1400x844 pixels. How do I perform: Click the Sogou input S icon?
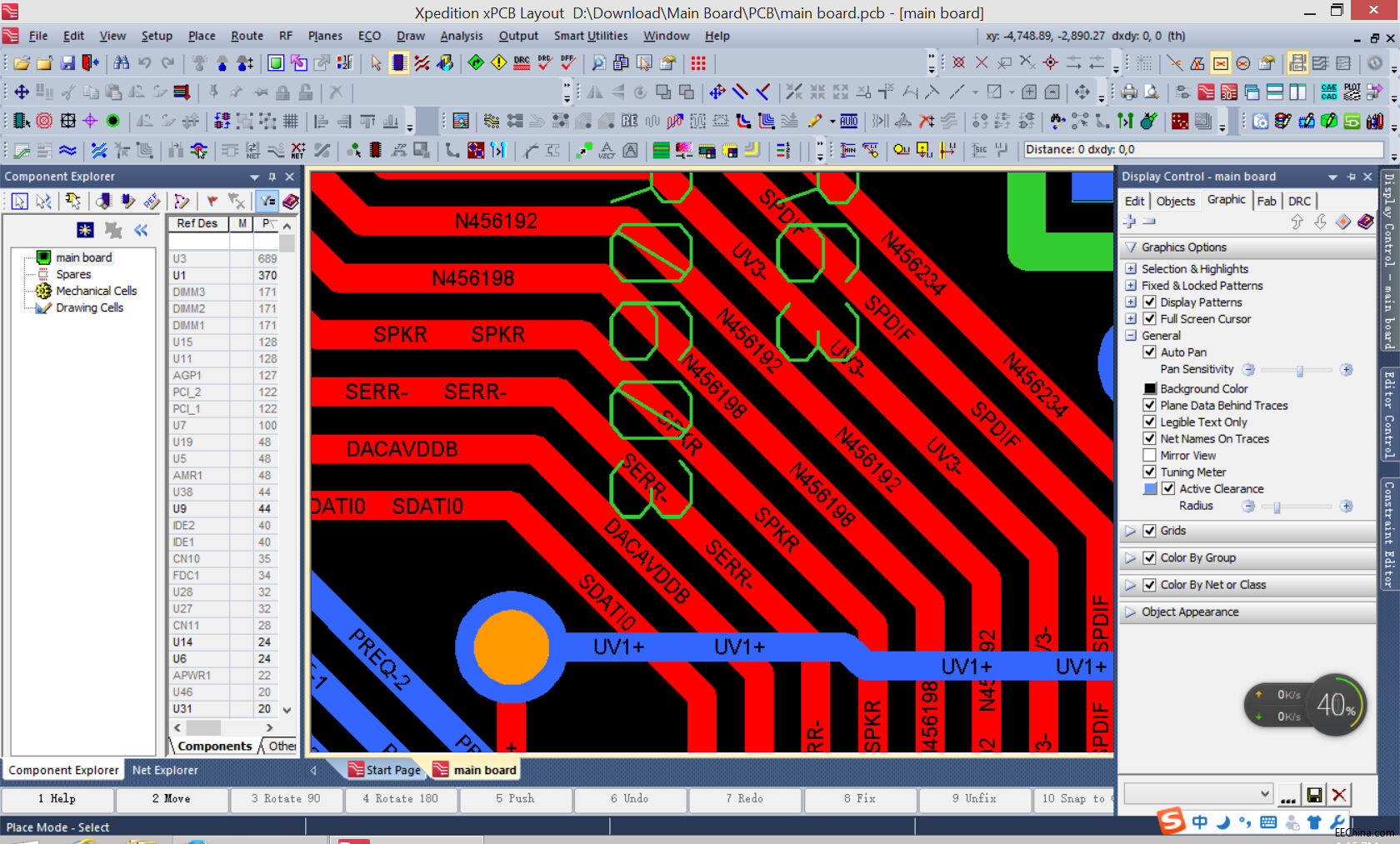pyautogui.click(x=1171, y=821)
